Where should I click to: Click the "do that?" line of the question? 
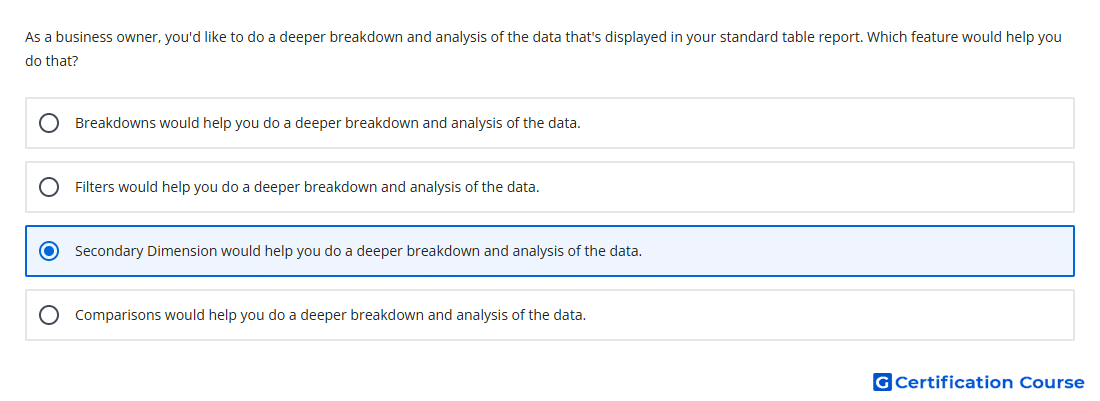(x=51, y=62)
